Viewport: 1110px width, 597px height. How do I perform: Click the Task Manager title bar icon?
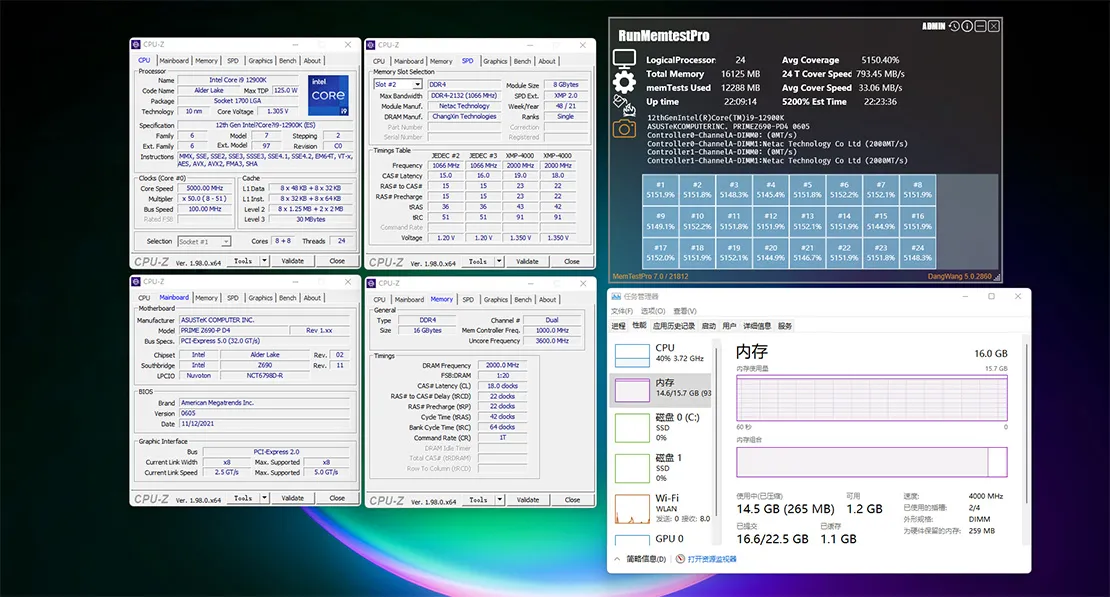coord(616,297)
